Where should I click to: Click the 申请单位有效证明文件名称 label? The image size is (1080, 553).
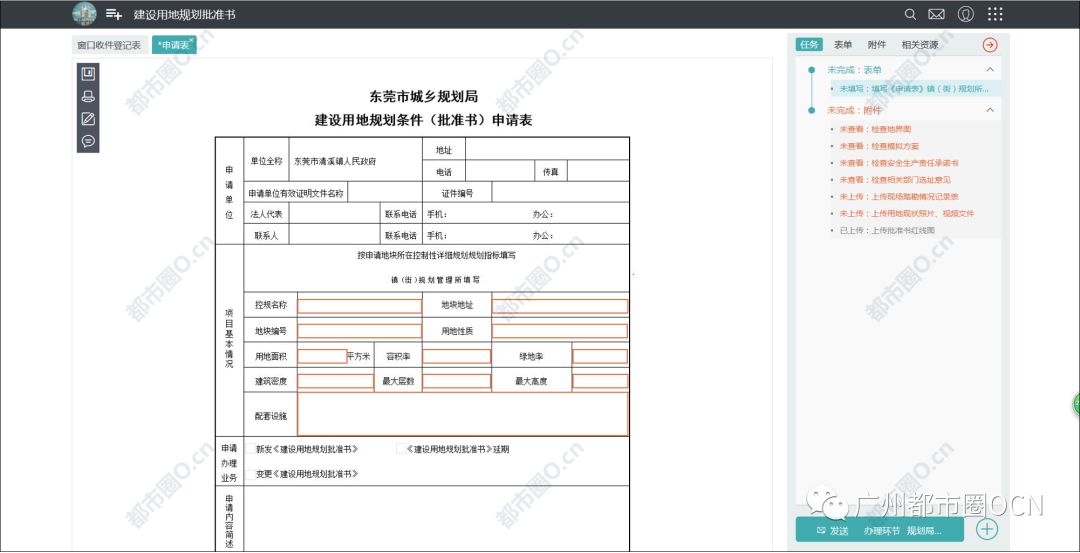(x=295, y=194)
